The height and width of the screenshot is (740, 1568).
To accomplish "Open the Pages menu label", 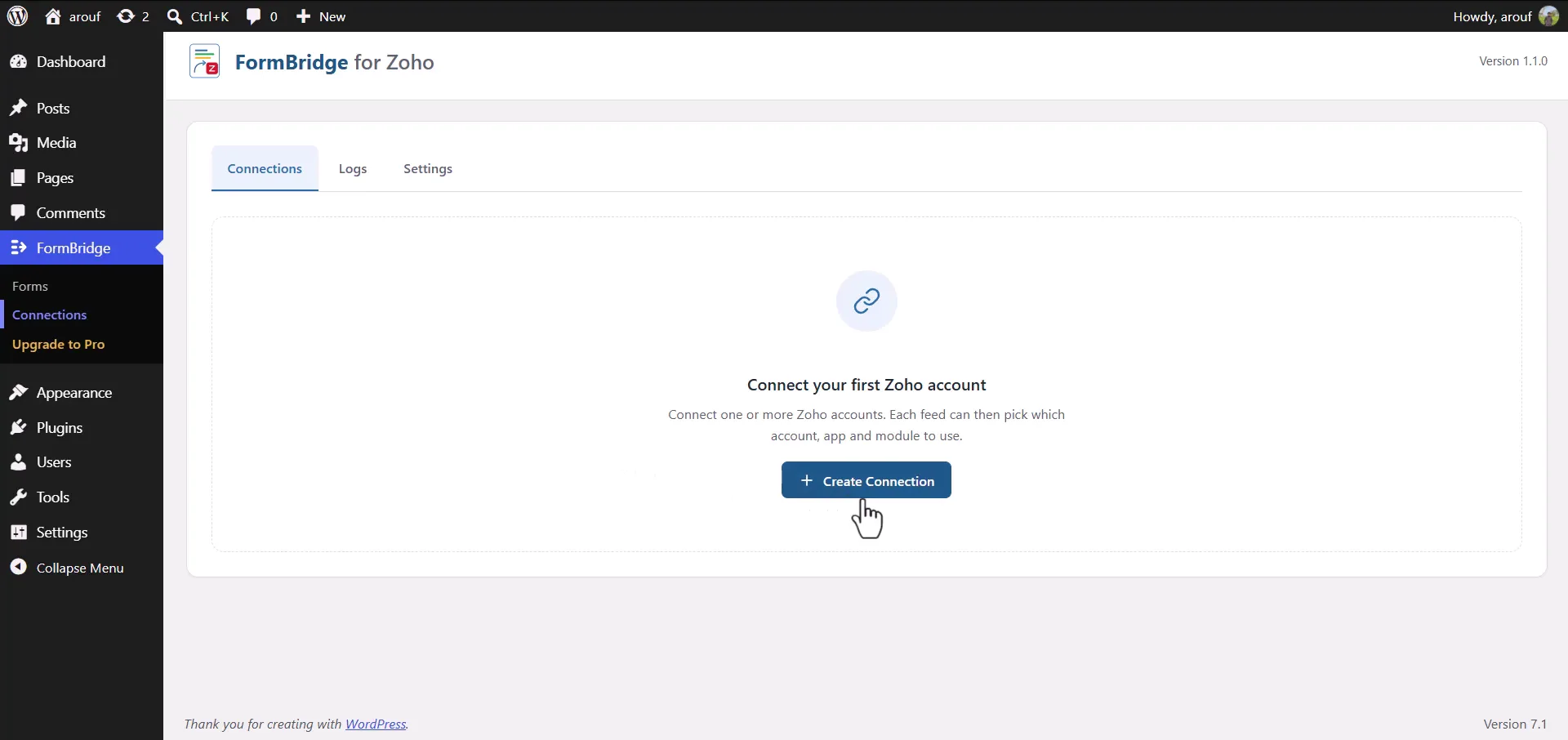I will (55, 178).
